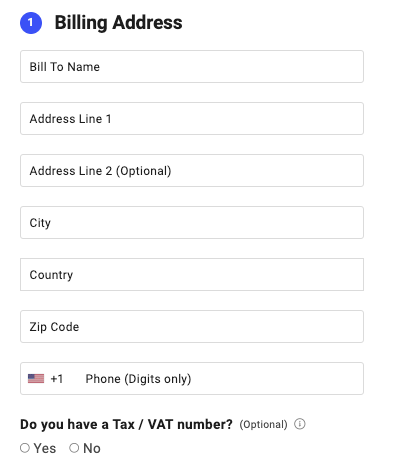The image size is (401, 469).
Task: Open the Tax / VAT info tooltip icon
Action: tap(299, 424)
